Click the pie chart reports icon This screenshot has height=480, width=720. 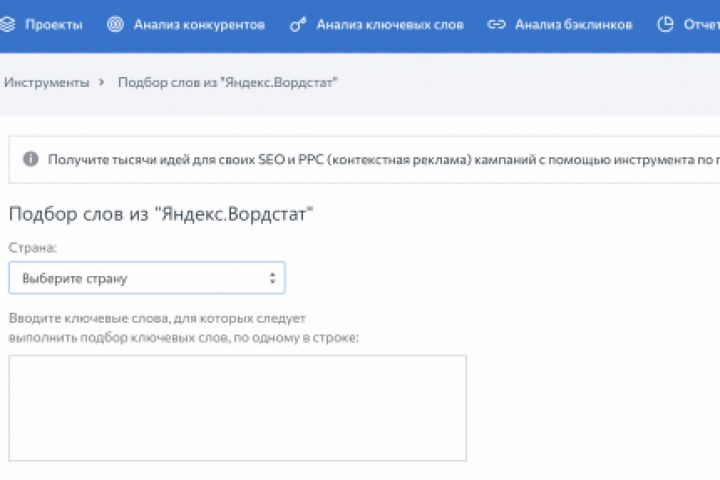[x=665, y=24]
